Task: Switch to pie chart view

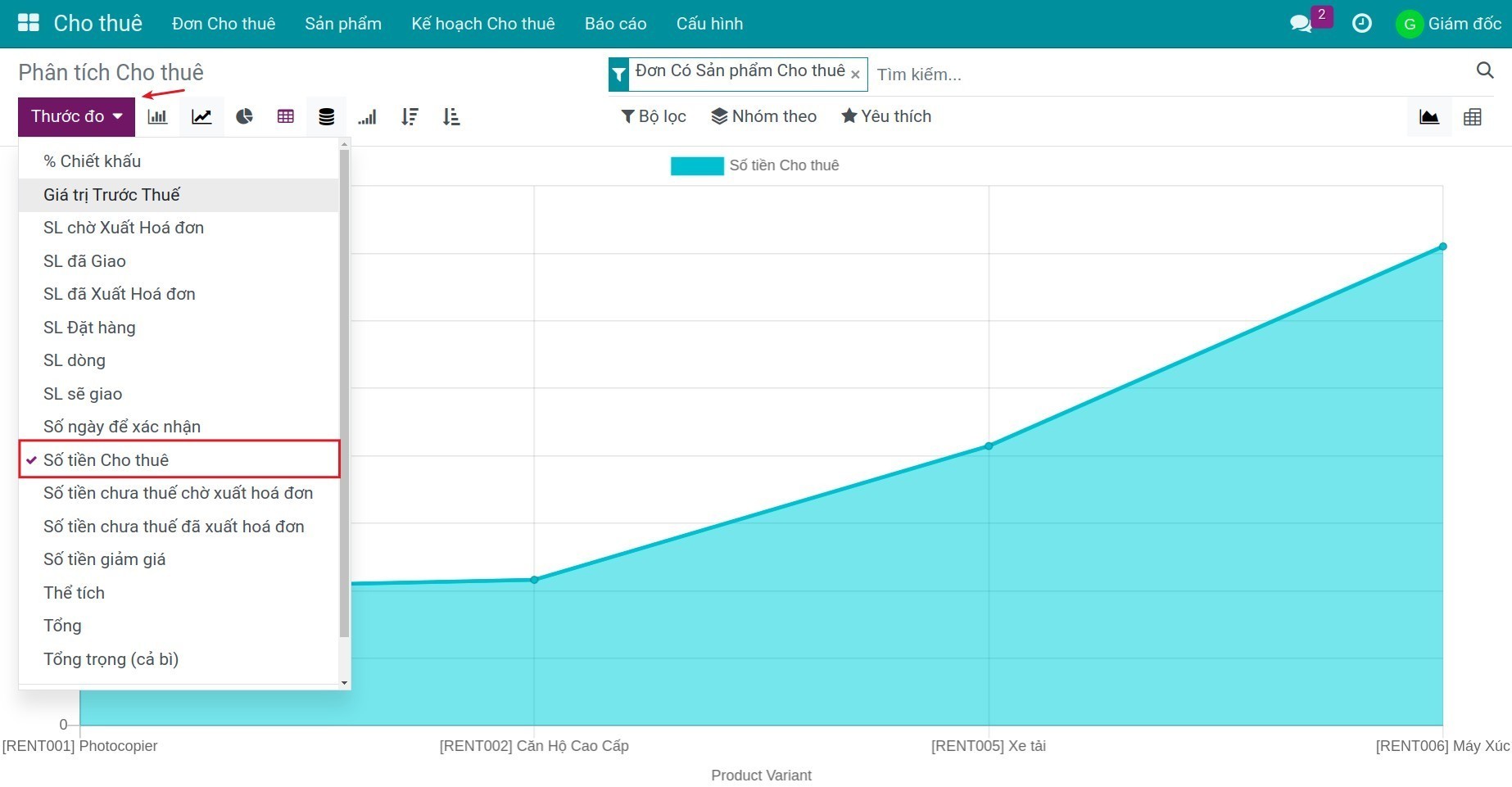Action: pos(244,116)
